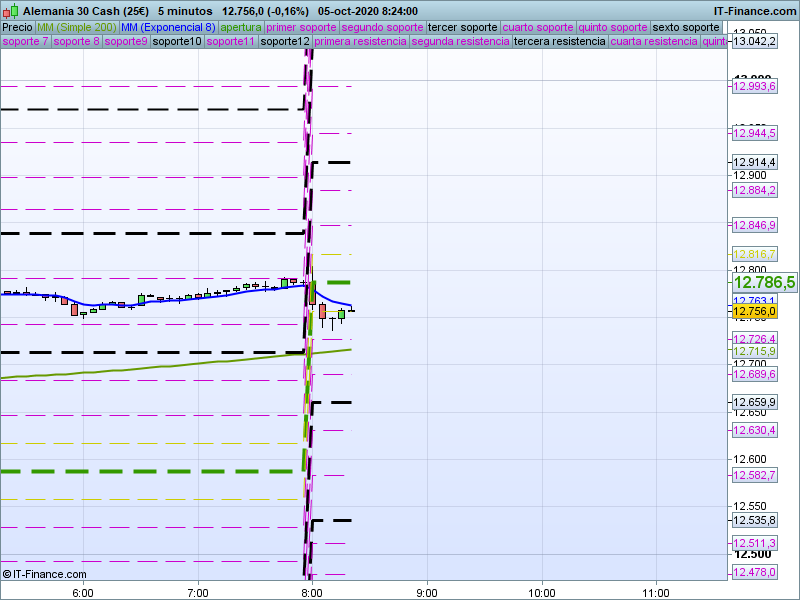Click the green 12.786,5 price tag
Viewport: 800px width, 600px height.
tap(763, 282)
